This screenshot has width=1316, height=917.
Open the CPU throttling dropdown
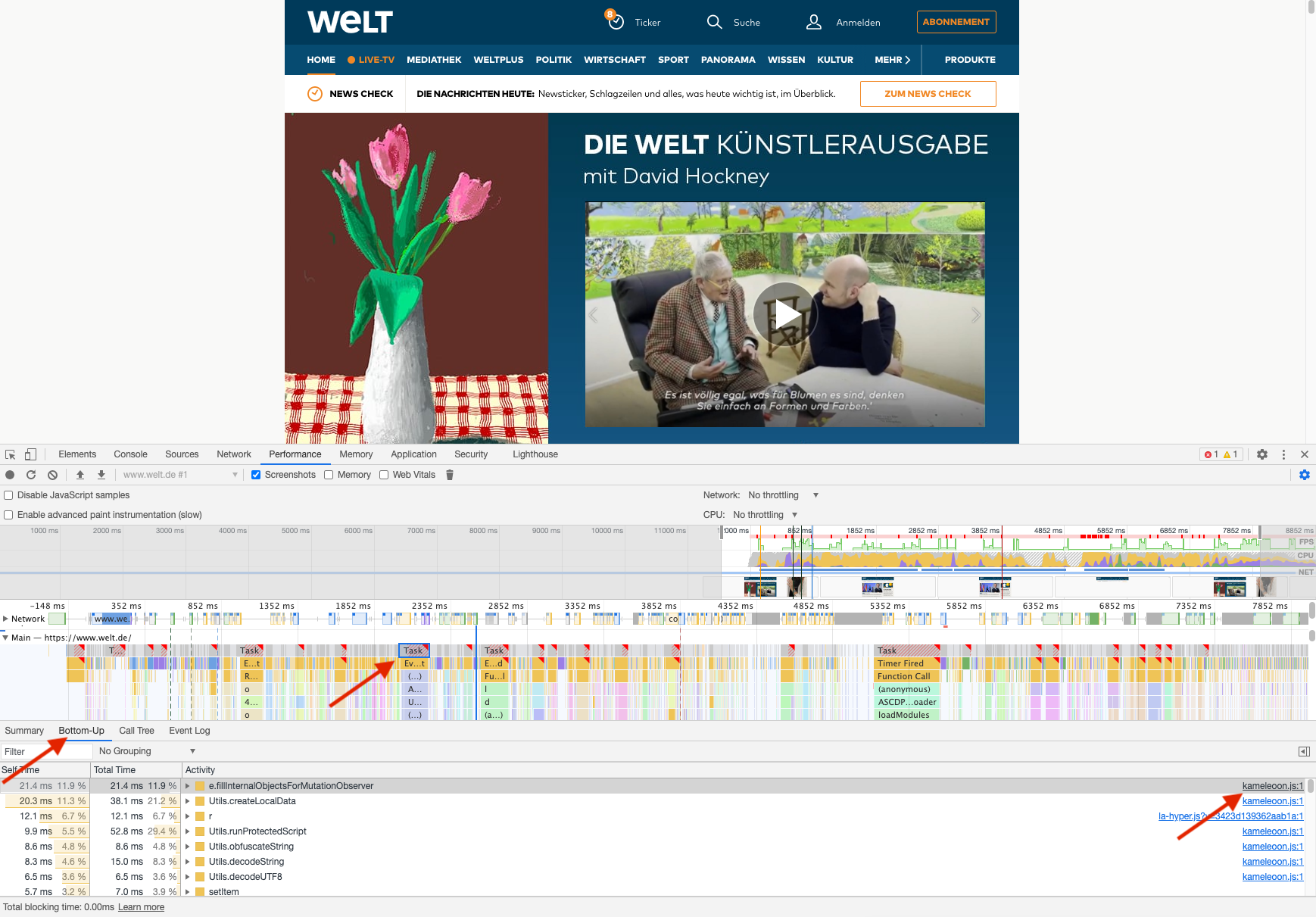(765, 515)
